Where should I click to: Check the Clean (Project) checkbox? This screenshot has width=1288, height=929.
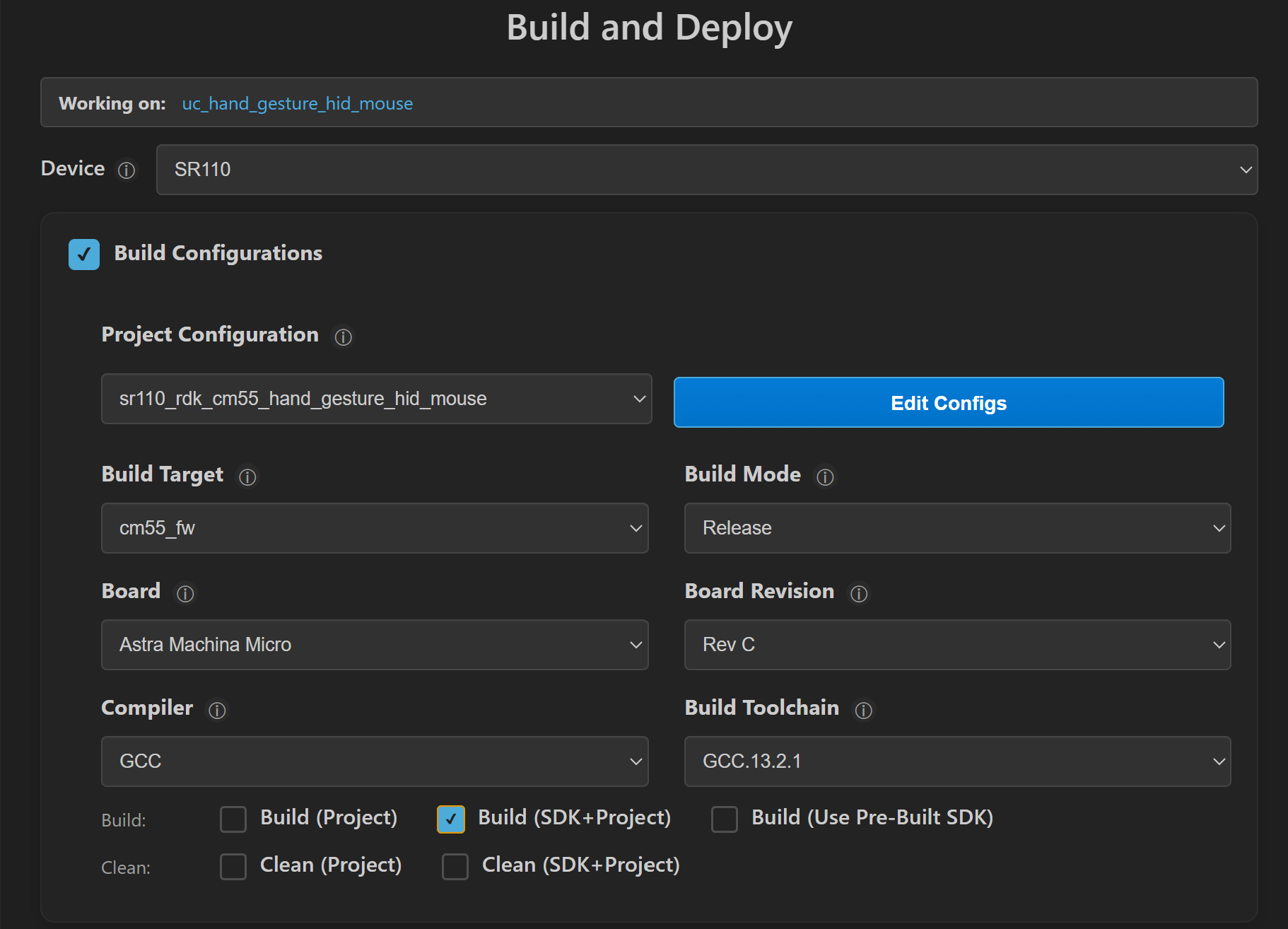[x=233, y=866]
